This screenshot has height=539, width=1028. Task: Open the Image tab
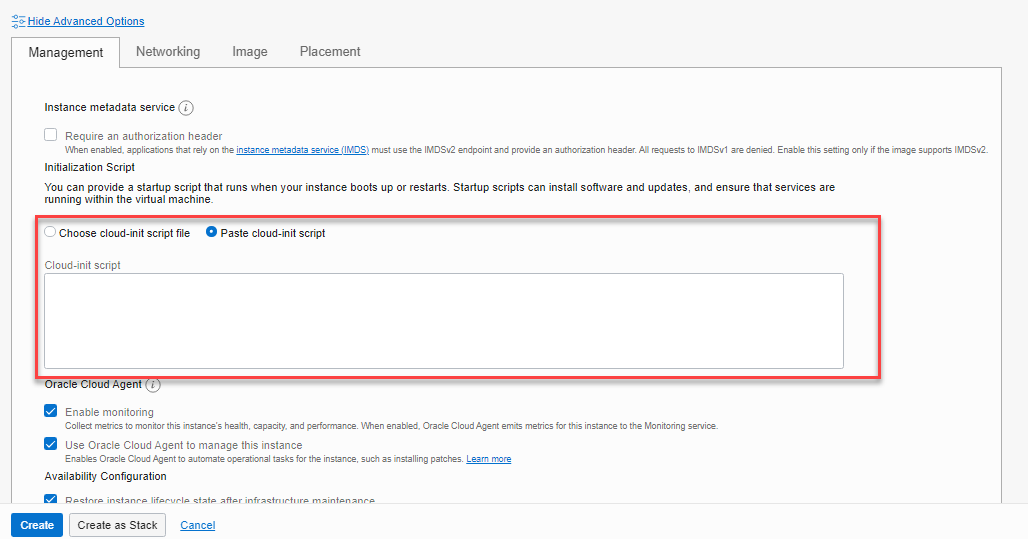(x=250, y=52)
